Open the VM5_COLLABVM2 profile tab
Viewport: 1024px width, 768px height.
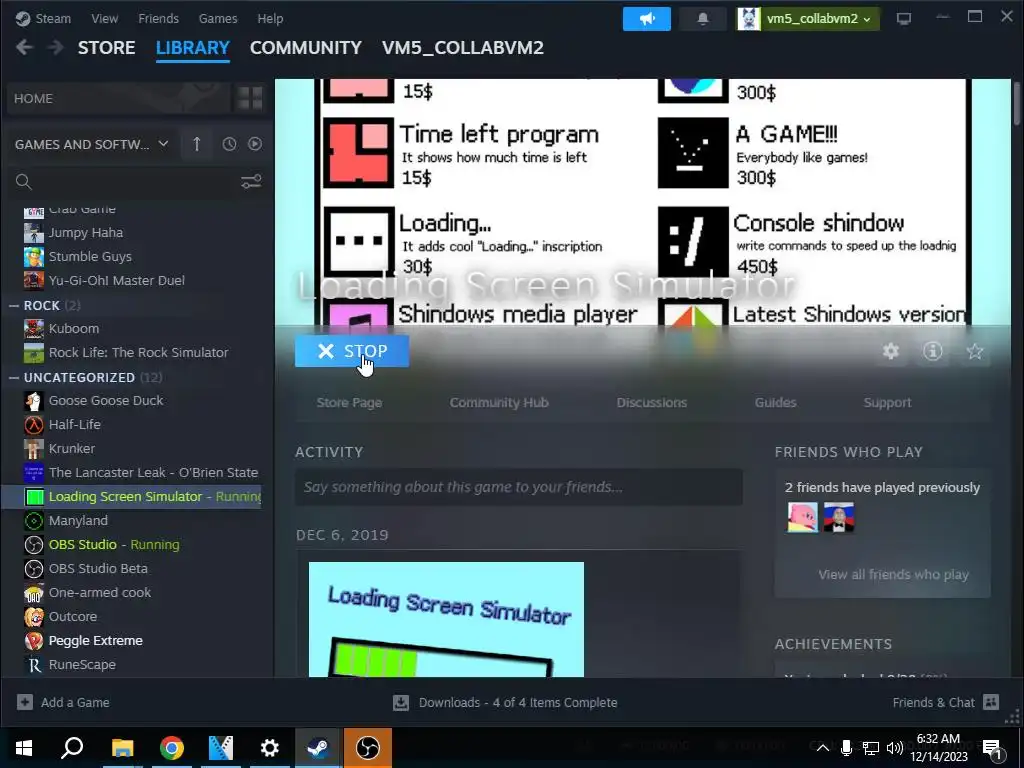tap(462, 48)
